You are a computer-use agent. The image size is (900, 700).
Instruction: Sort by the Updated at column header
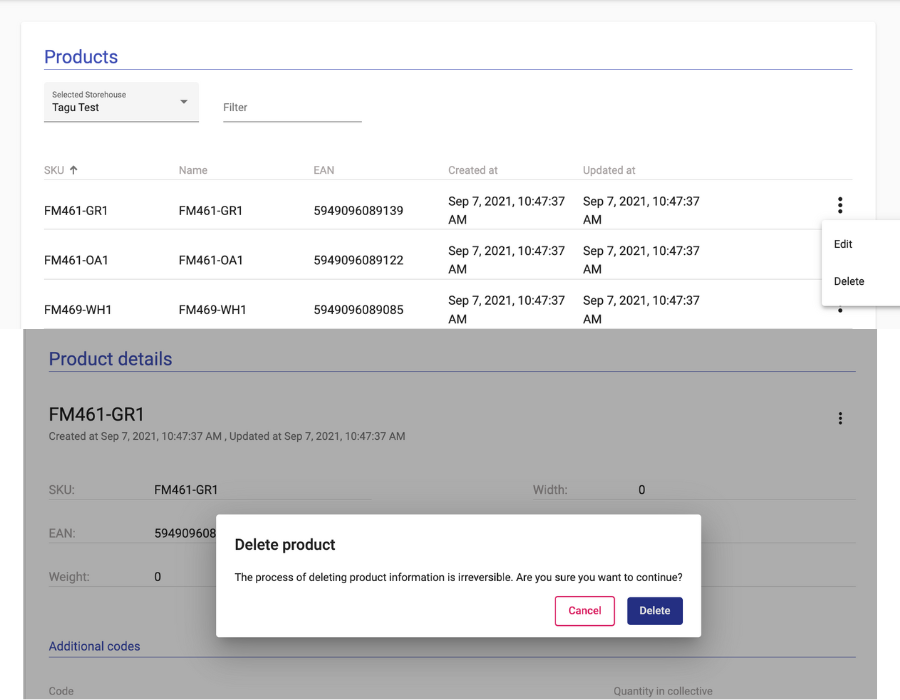point(609,170)
